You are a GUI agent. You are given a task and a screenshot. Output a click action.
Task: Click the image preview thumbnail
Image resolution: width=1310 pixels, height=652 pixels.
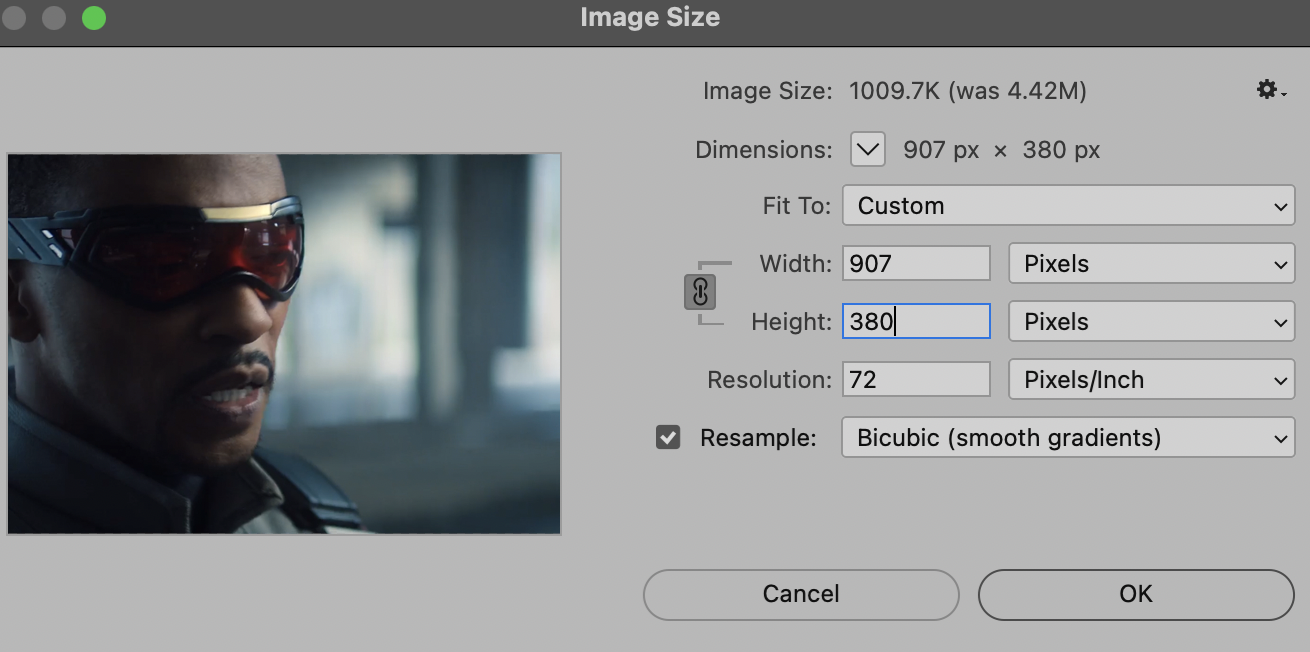coord(284,343)
